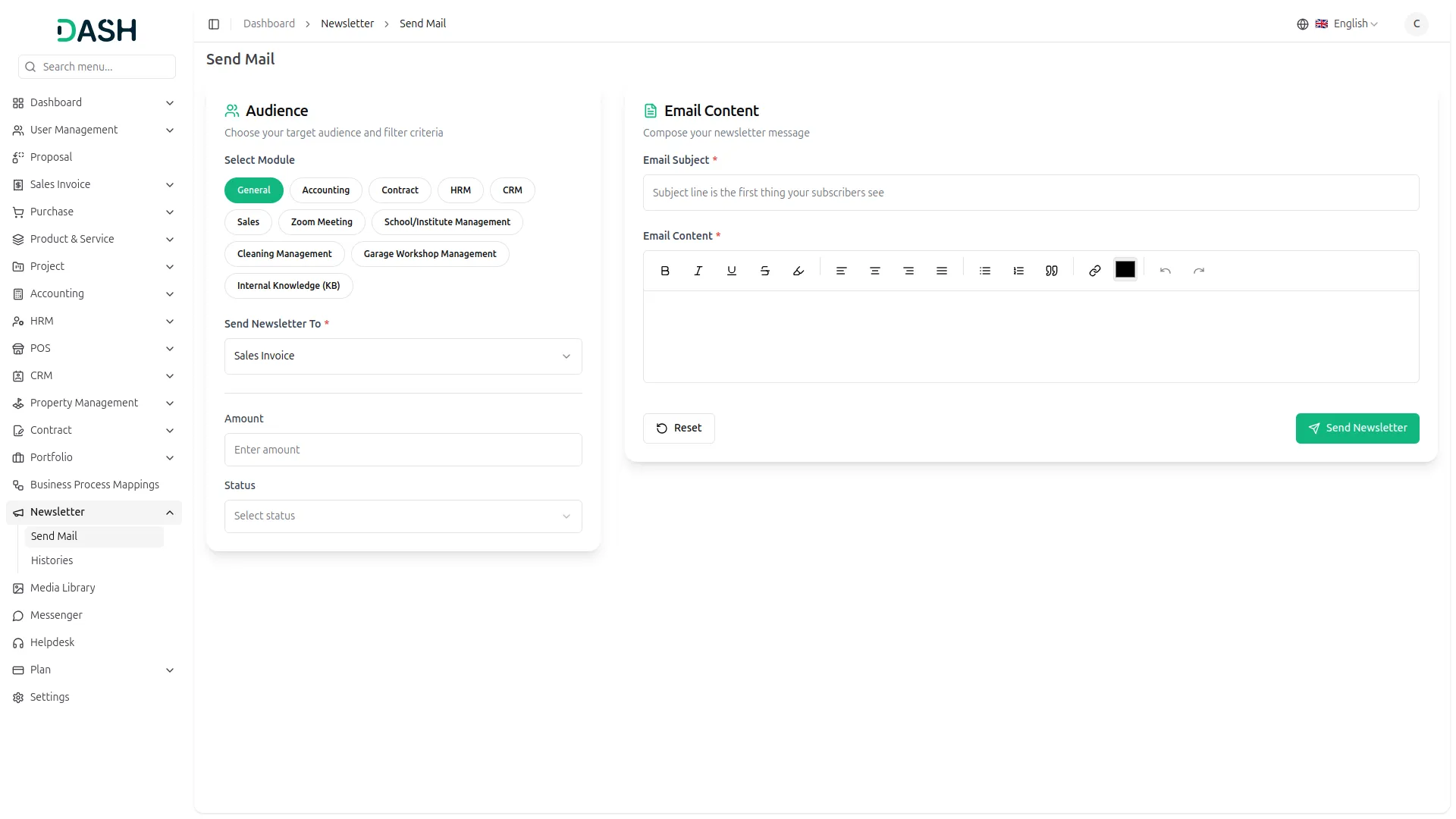
Task: Open the Media Library menu item
Action: coord(94,588)
